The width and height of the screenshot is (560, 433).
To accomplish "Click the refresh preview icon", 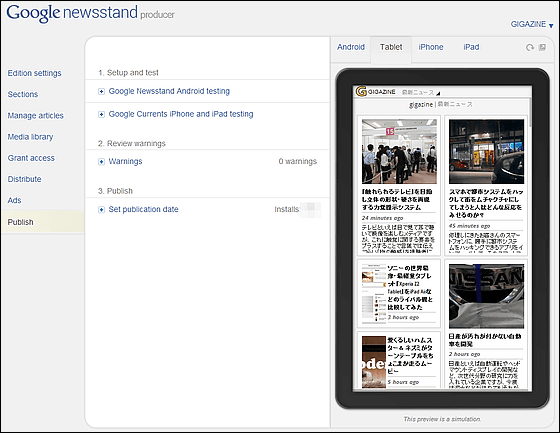I will coord(530,48).
